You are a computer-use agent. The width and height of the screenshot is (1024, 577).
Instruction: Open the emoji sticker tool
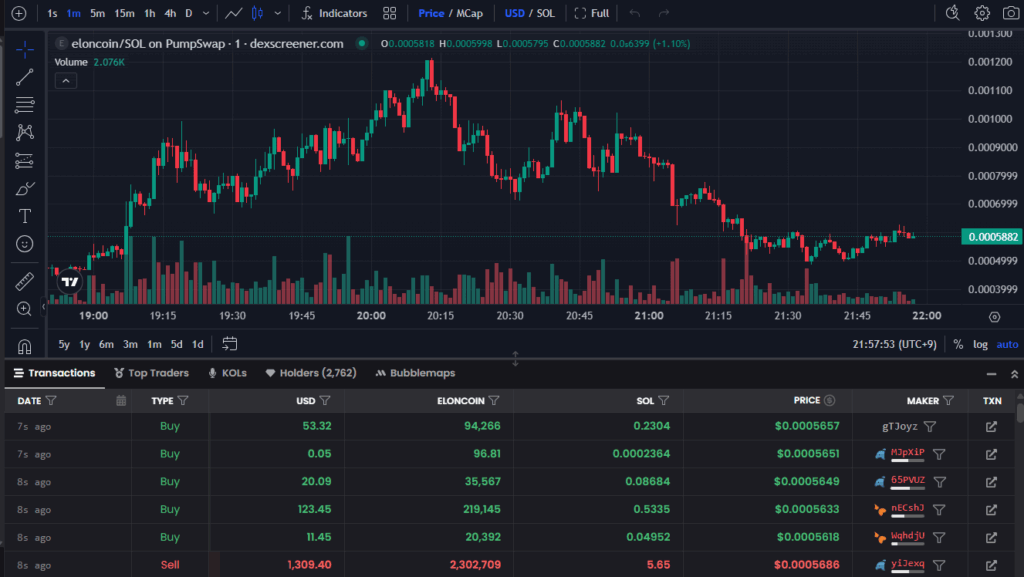coord(25,244)
